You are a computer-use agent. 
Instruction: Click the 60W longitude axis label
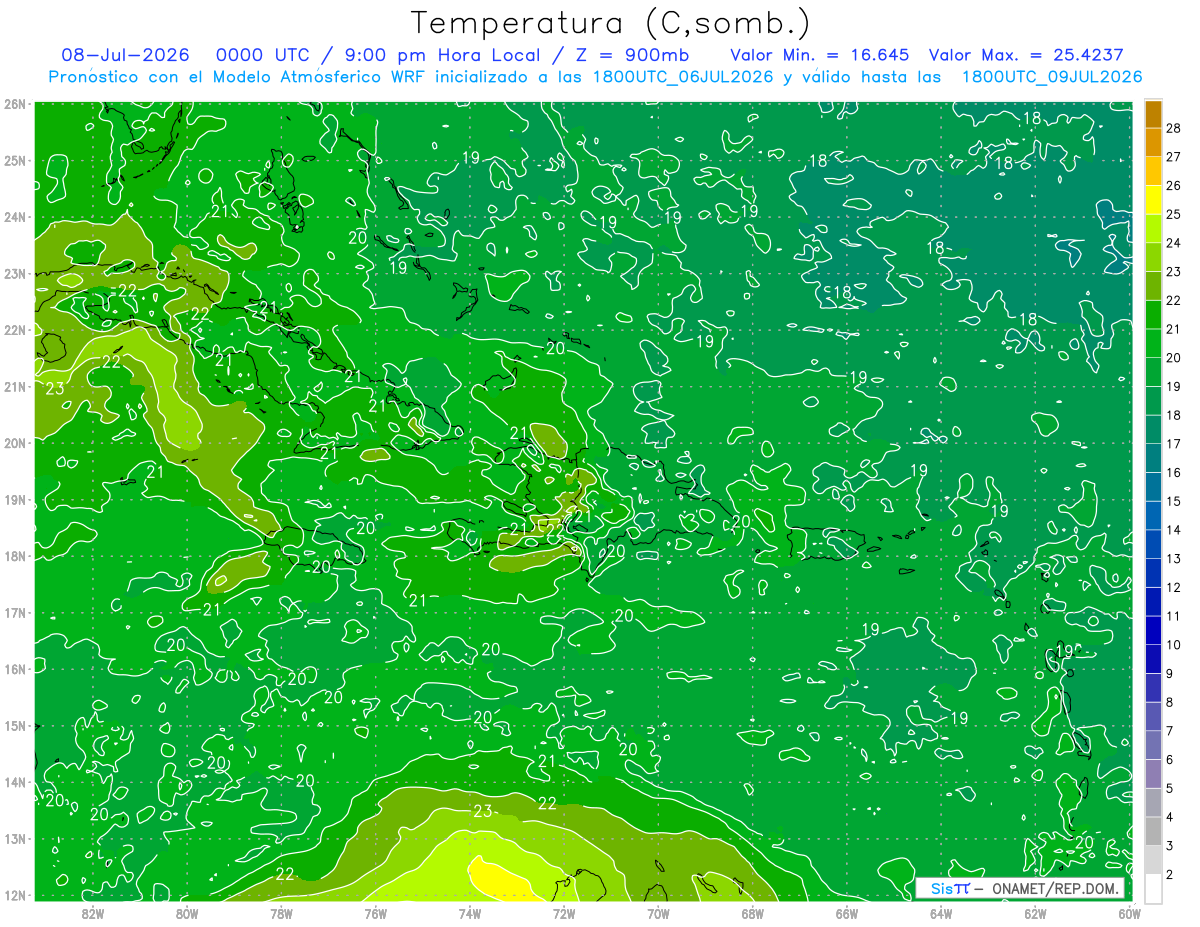click(1129, 913)
